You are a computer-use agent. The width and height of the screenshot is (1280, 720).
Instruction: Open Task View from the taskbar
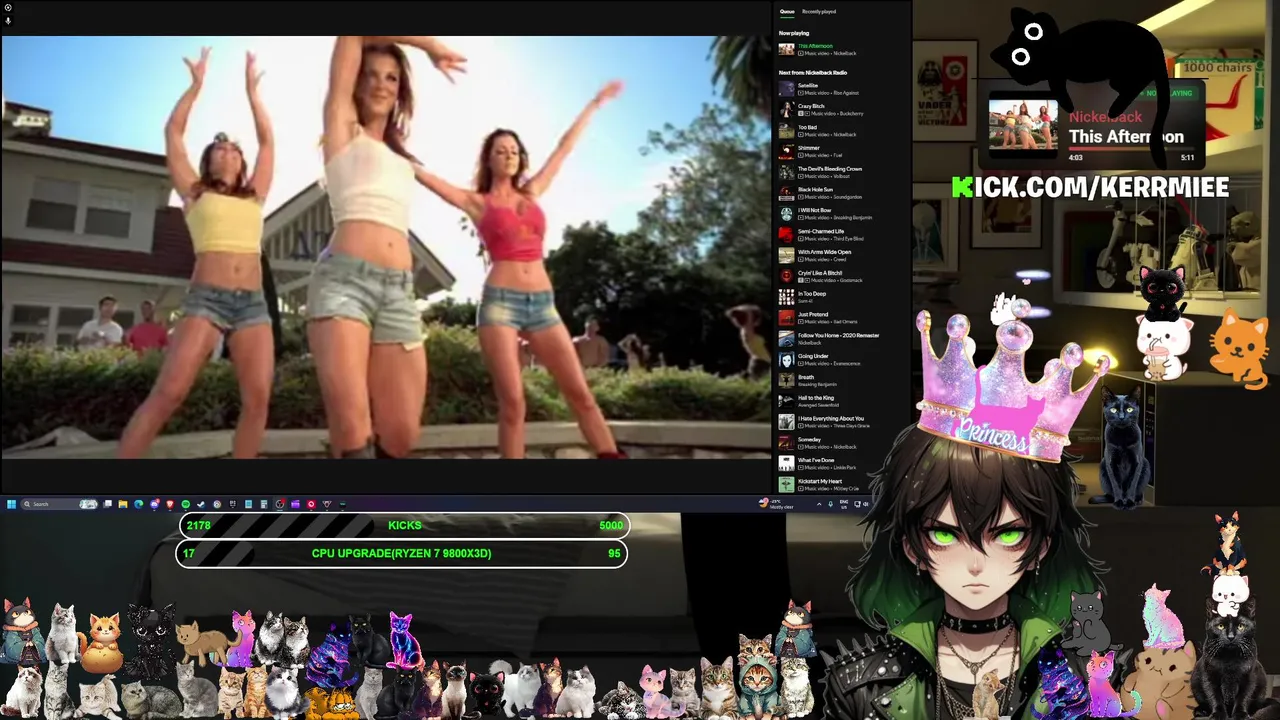pyautogui.click(x=107, y=504)
